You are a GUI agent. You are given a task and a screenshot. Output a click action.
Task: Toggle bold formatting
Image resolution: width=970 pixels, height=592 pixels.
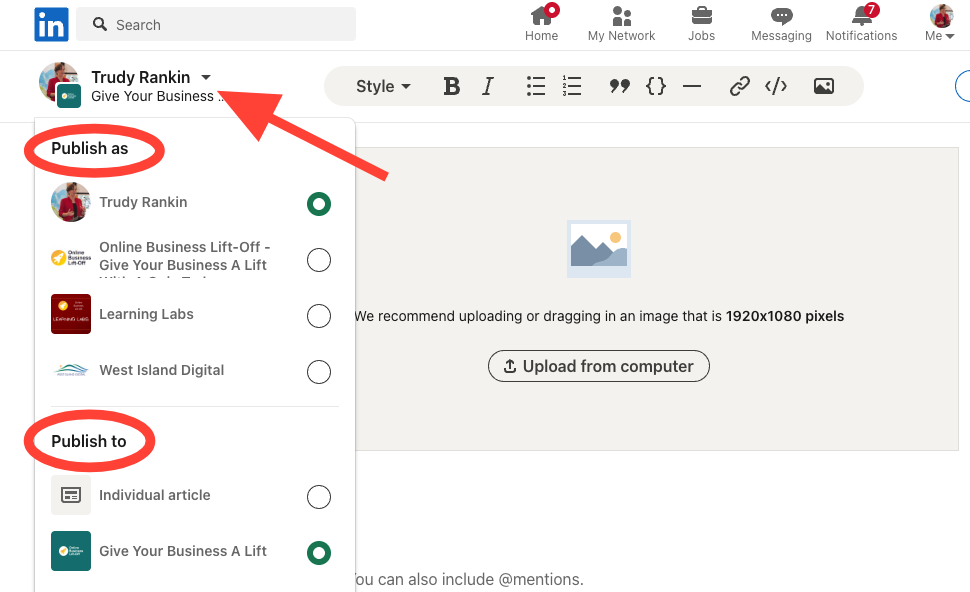pyautogui.click(x=452, y=86)
